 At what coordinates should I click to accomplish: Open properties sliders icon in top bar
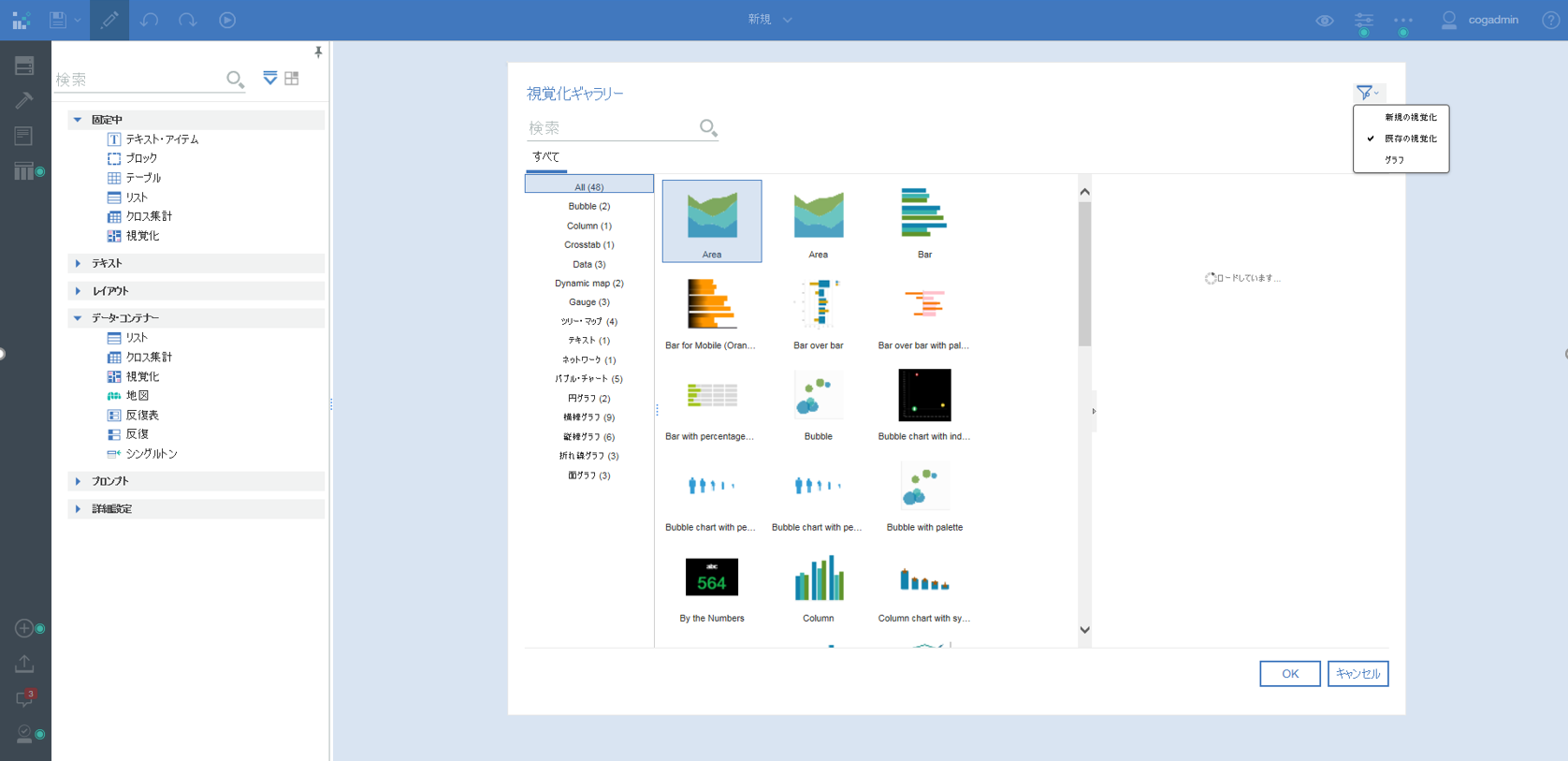[1364, 21]
